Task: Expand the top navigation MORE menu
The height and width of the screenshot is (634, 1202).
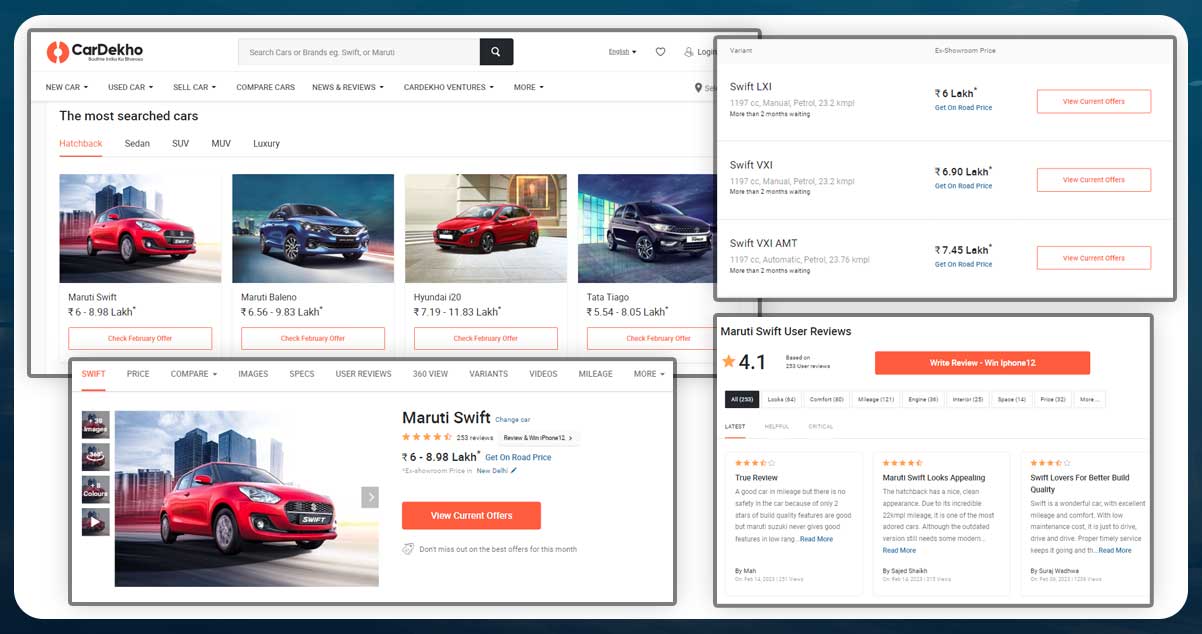Action: pyautogui.click(x=529, y=88)
